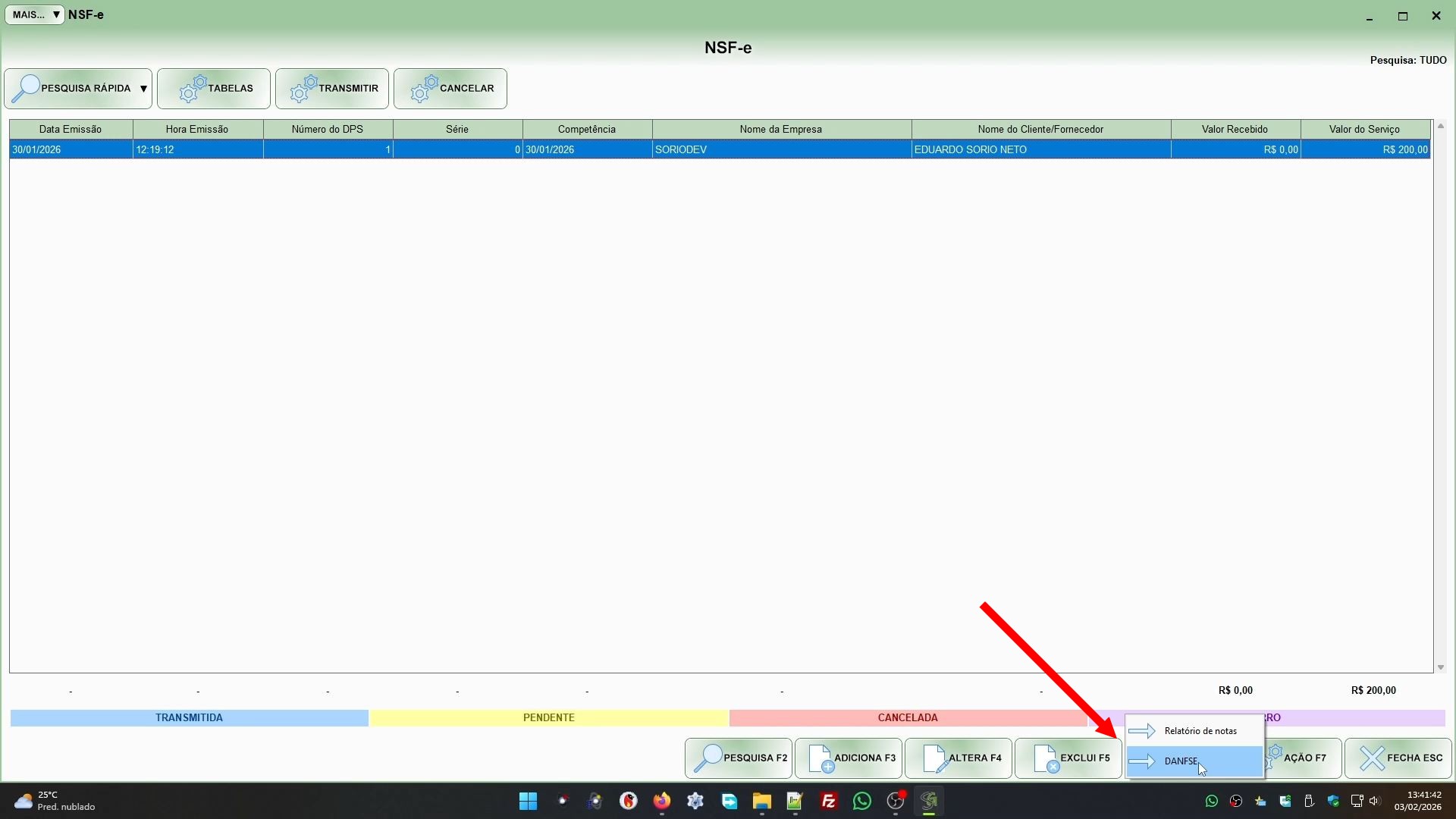The height and width of the screenshot is (819, 1456).
Task: Expand the PESQUISA RÁPIDA dropdown arrow
Action: [x=143, y=89]
